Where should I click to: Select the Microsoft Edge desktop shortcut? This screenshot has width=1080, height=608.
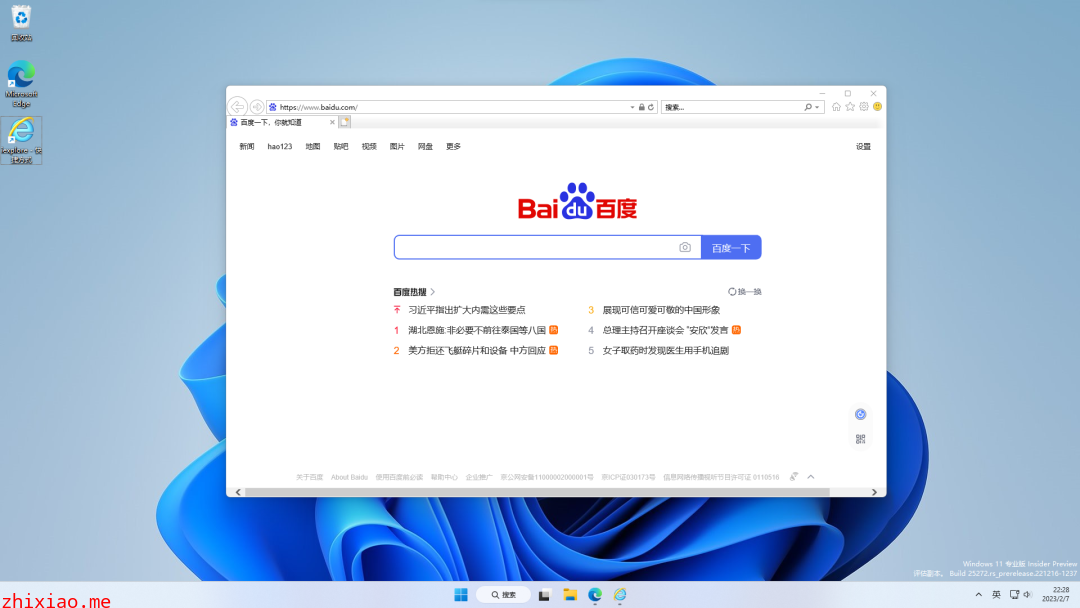pyautogui.click(x=21, y=84)
